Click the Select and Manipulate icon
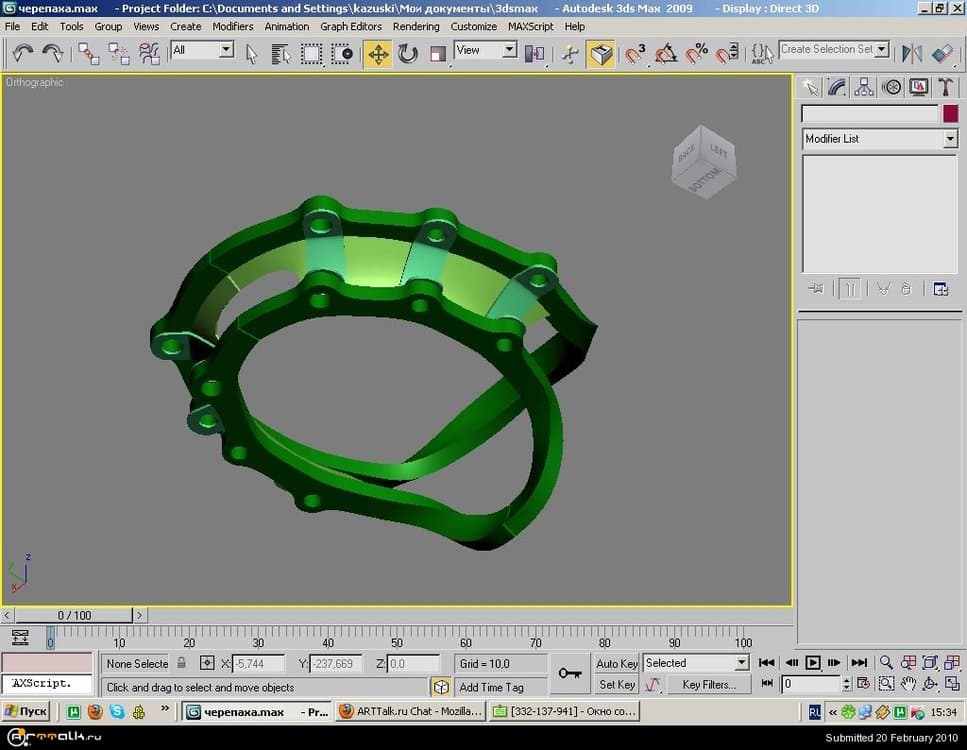This screenshot has width=967, height=750. click(x=570, y=54)
